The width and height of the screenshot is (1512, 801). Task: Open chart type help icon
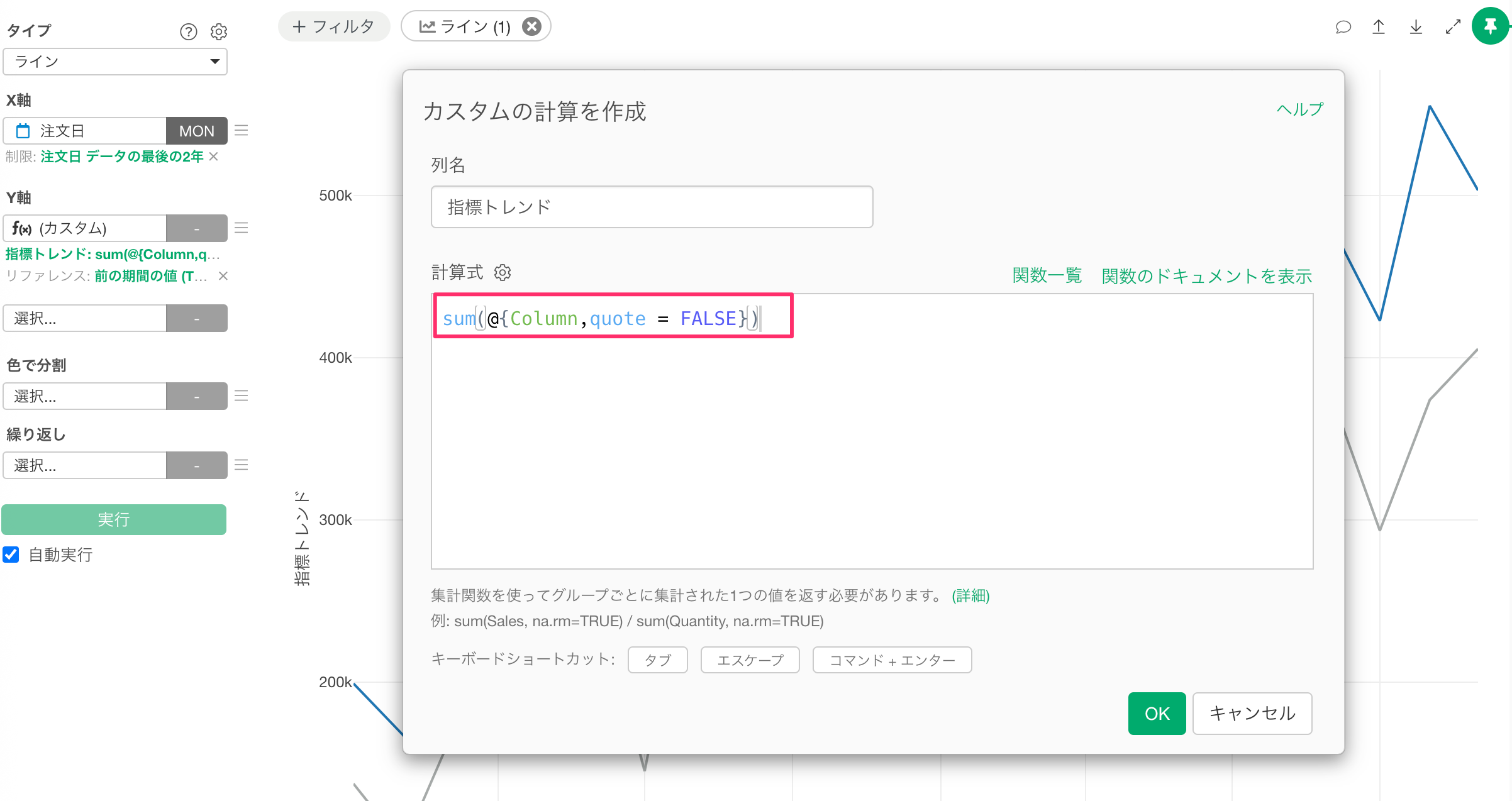[188, 31]
